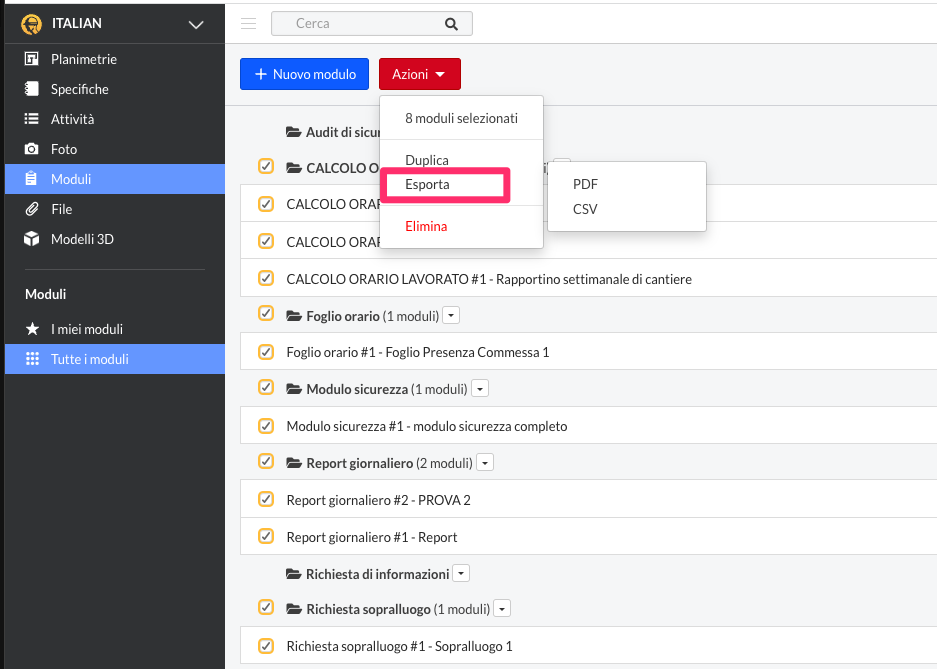Click the search magnifier icon
Viewport: 937px width, 669px height.
click(451, 24)
